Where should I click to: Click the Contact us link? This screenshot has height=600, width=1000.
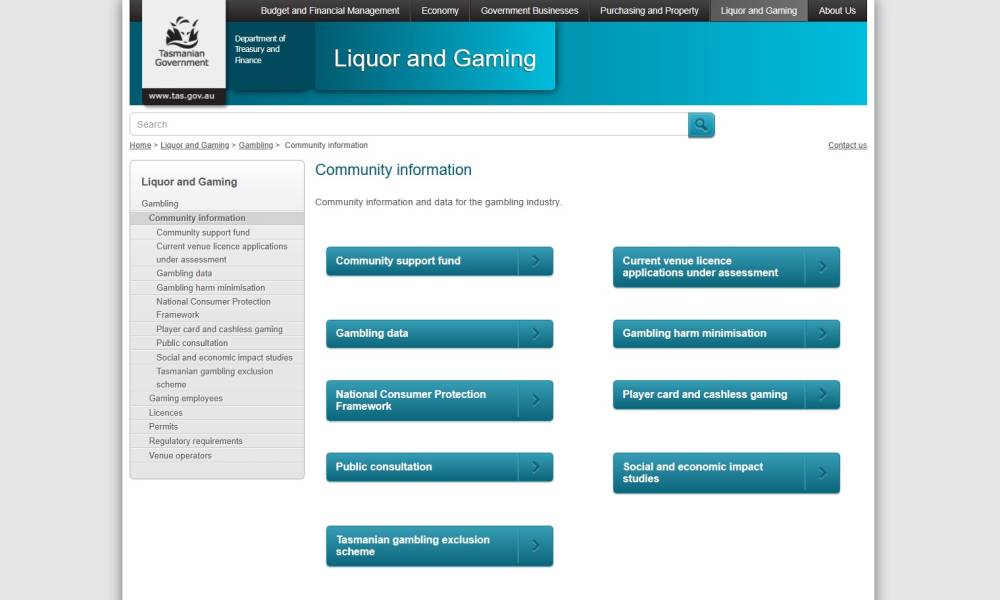847,146
